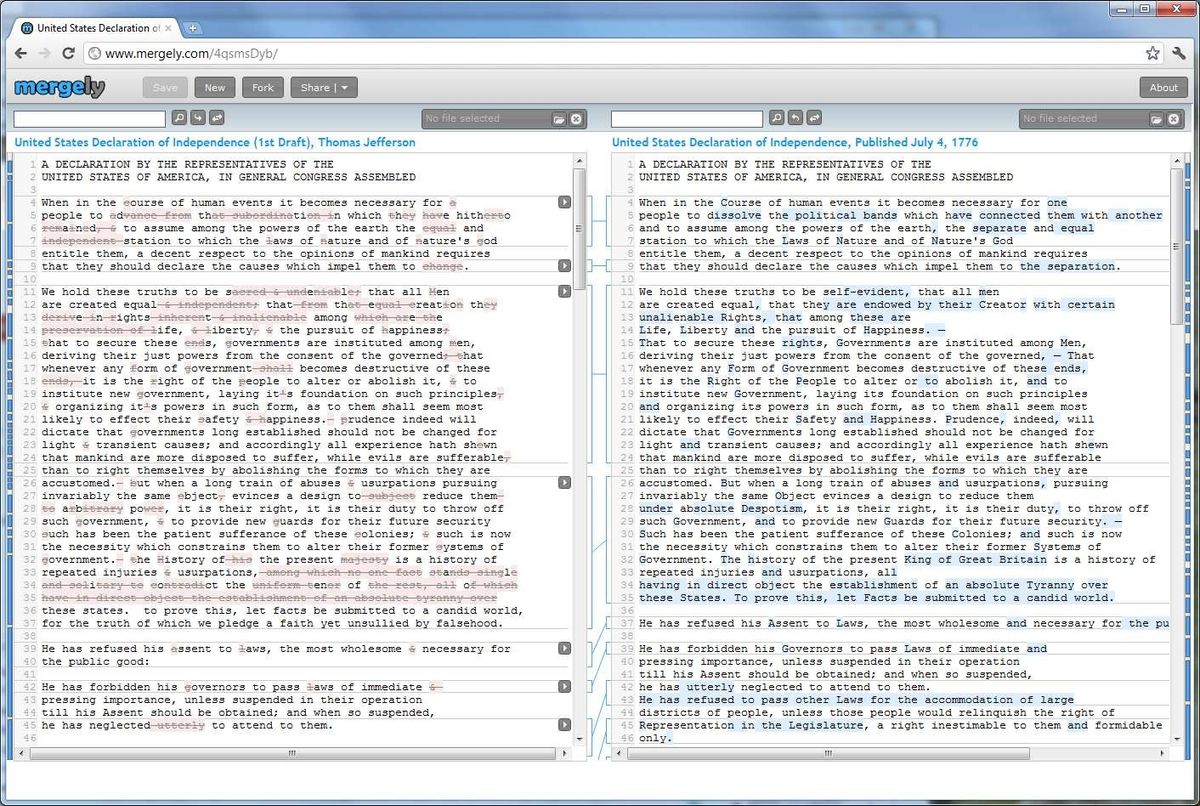Open the folder browse icon near 'No file selected'
Image resolution: width=1200 pixels, height=806 pixels.
click(560, 118)
